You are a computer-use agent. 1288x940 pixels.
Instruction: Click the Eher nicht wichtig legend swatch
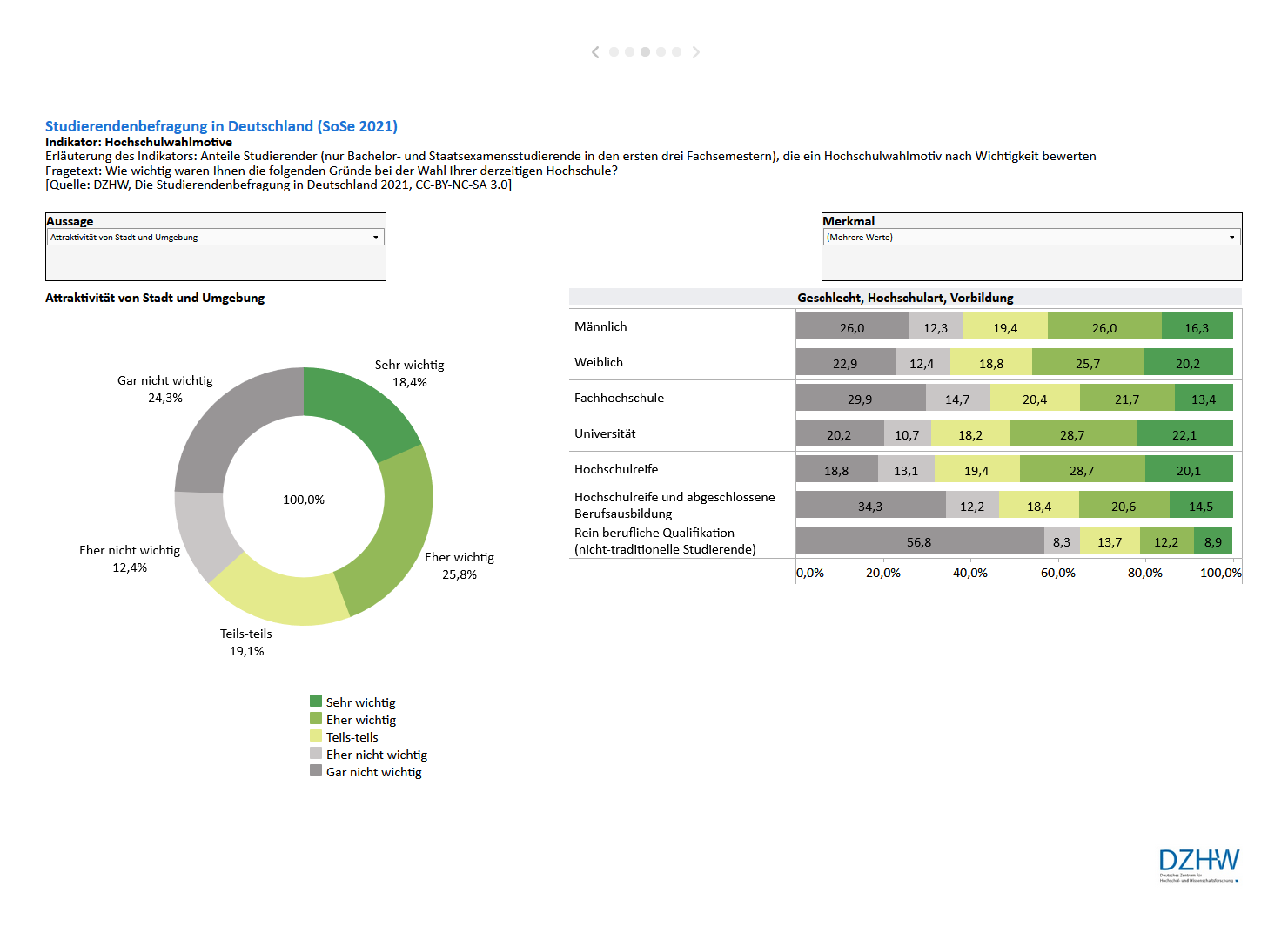(316, 753)
